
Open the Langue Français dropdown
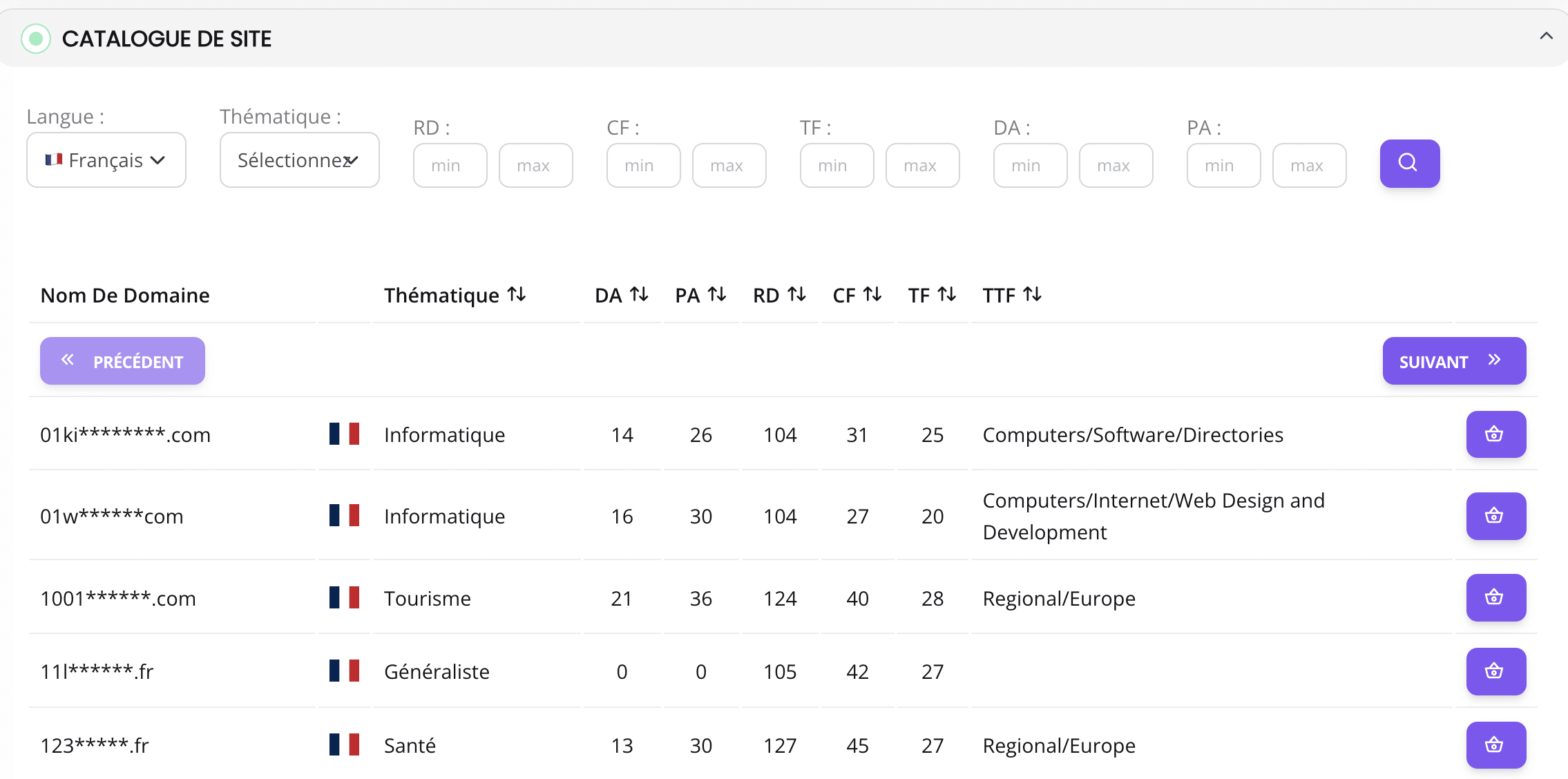(106, 160)
